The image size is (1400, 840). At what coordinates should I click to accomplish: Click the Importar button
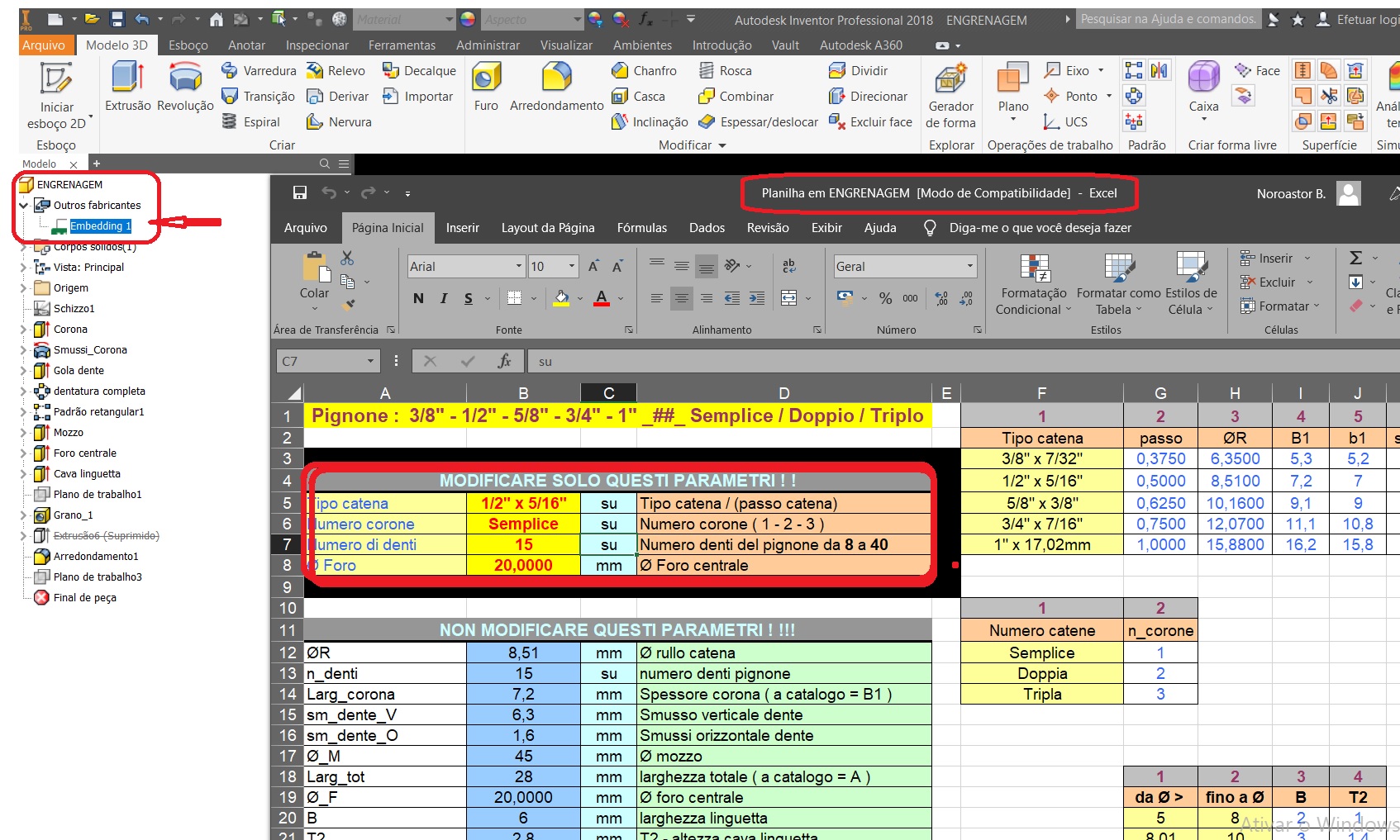[418, 97]
